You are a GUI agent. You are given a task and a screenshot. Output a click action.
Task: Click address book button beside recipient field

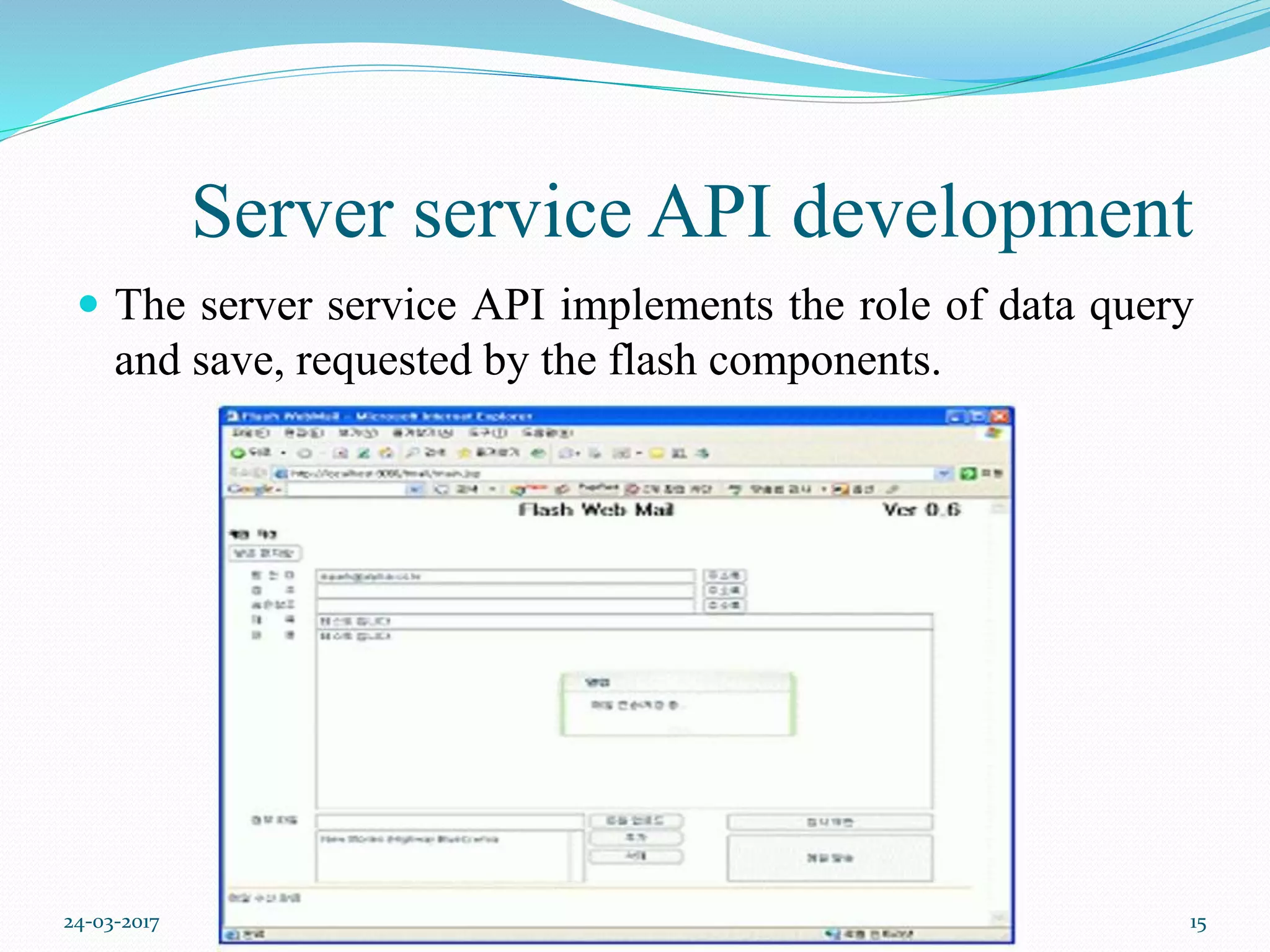tap(724, 576)
